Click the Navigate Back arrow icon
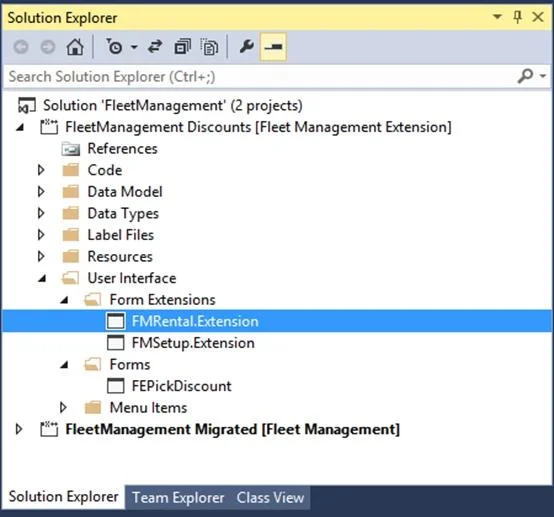 pos(21,47)
